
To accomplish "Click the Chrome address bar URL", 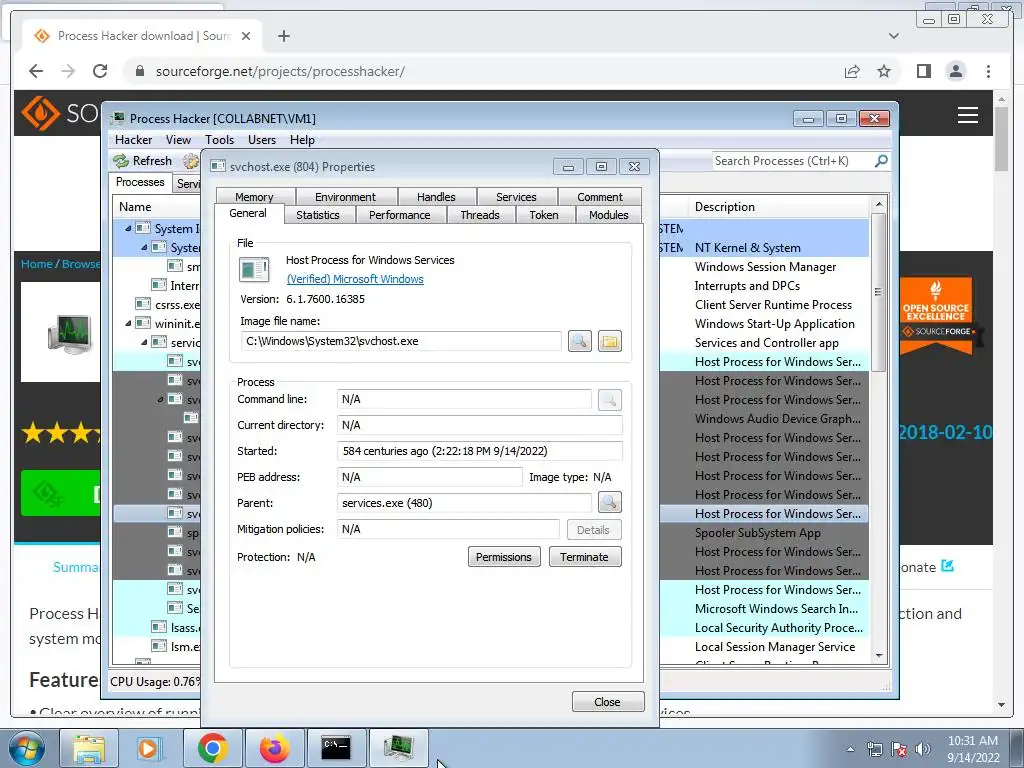I will 281,71.
